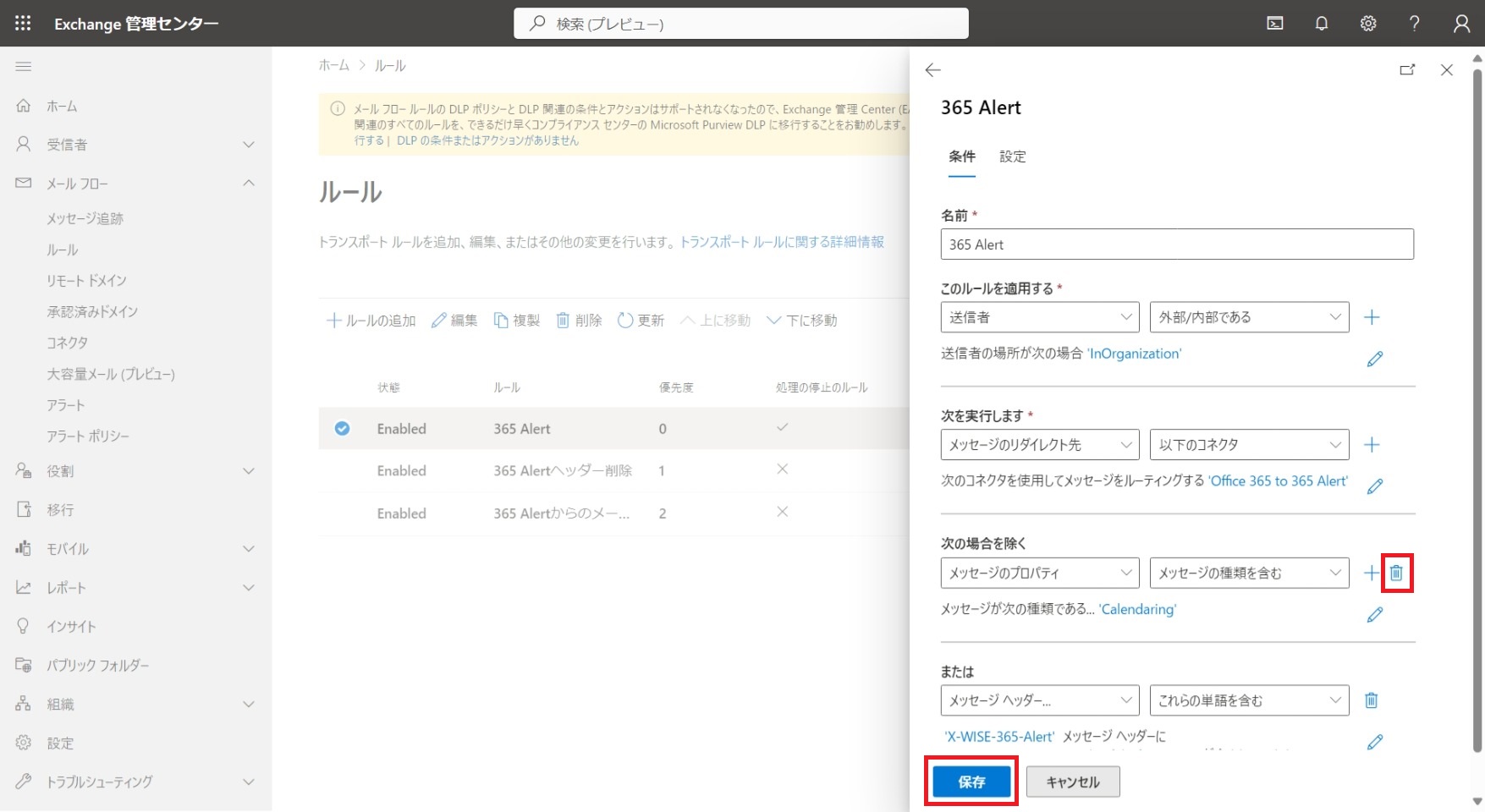Image resolution: width=1485 pixels, height=812 pixels.
Task: Switch to the 設定 tab
Action: [1012, 156]
